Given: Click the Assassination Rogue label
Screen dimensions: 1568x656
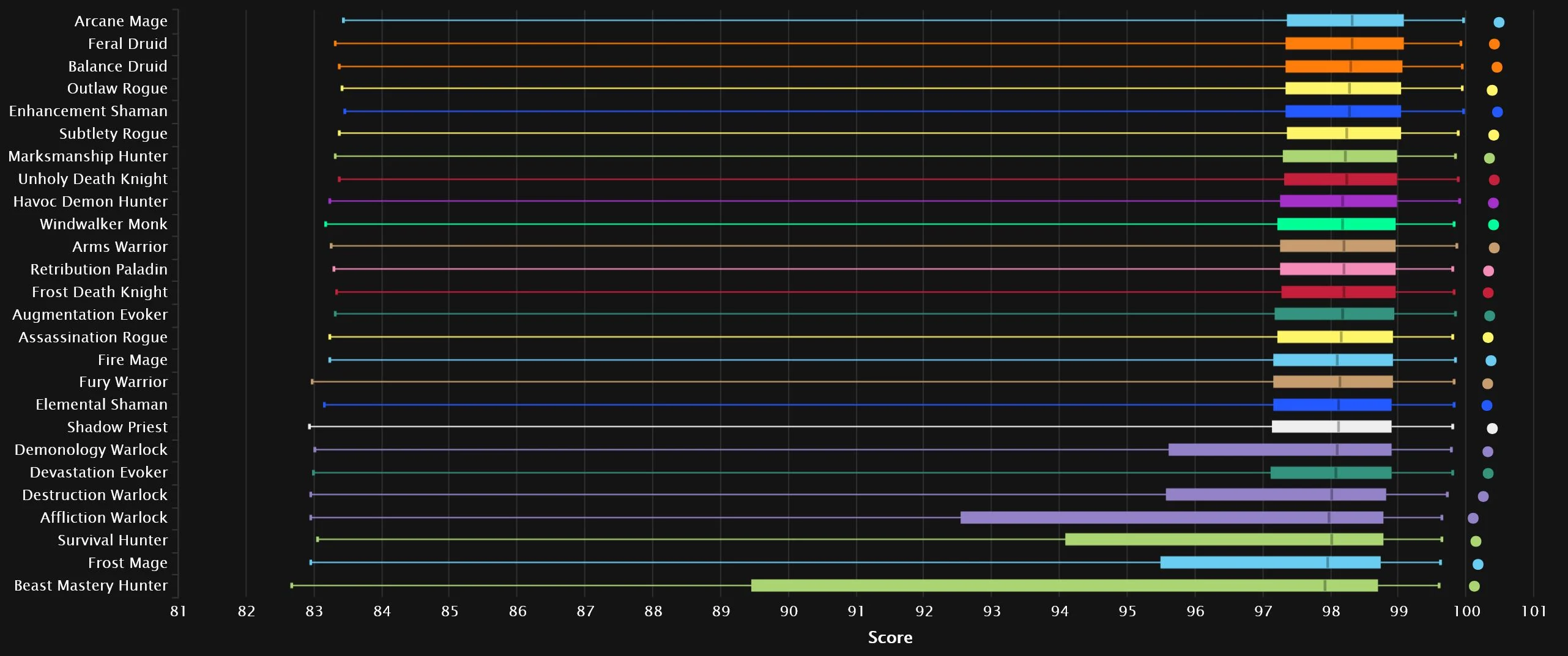Looking at the screenshot, I should point(92,337).
